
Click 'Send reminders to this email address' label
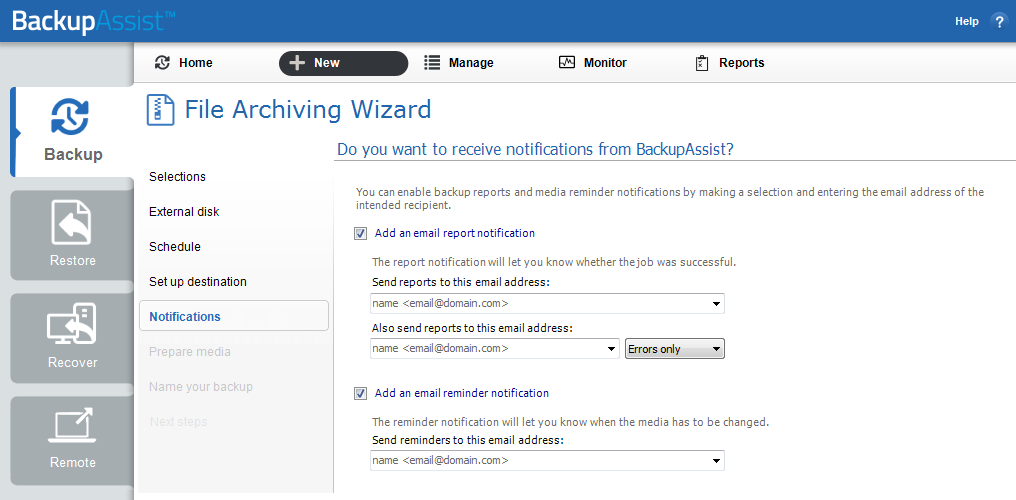[468, 440]
